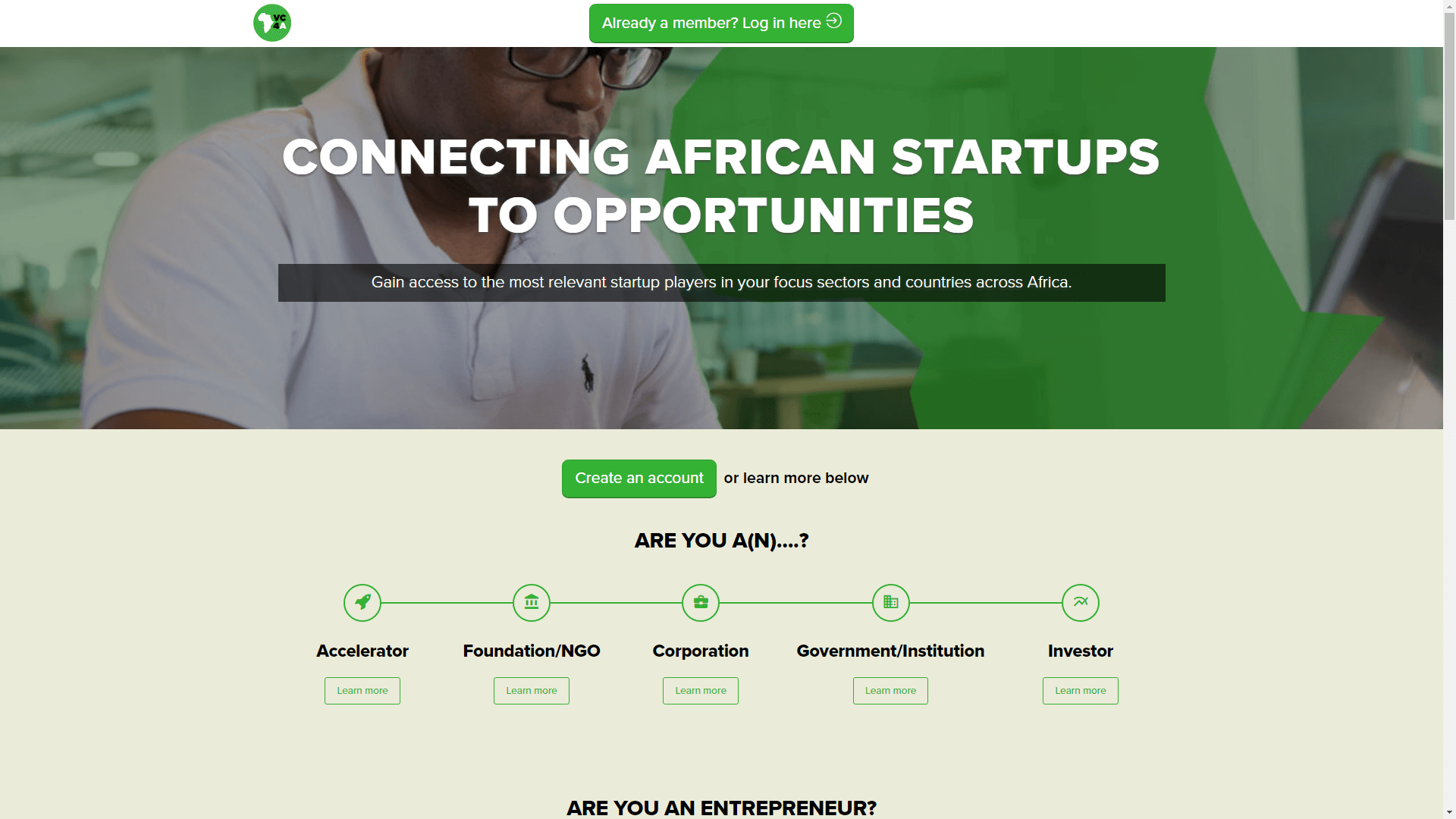Viewport: 1456px width, 819px height.
Task: Select the Corporation category icon
Action: (701, 601)
